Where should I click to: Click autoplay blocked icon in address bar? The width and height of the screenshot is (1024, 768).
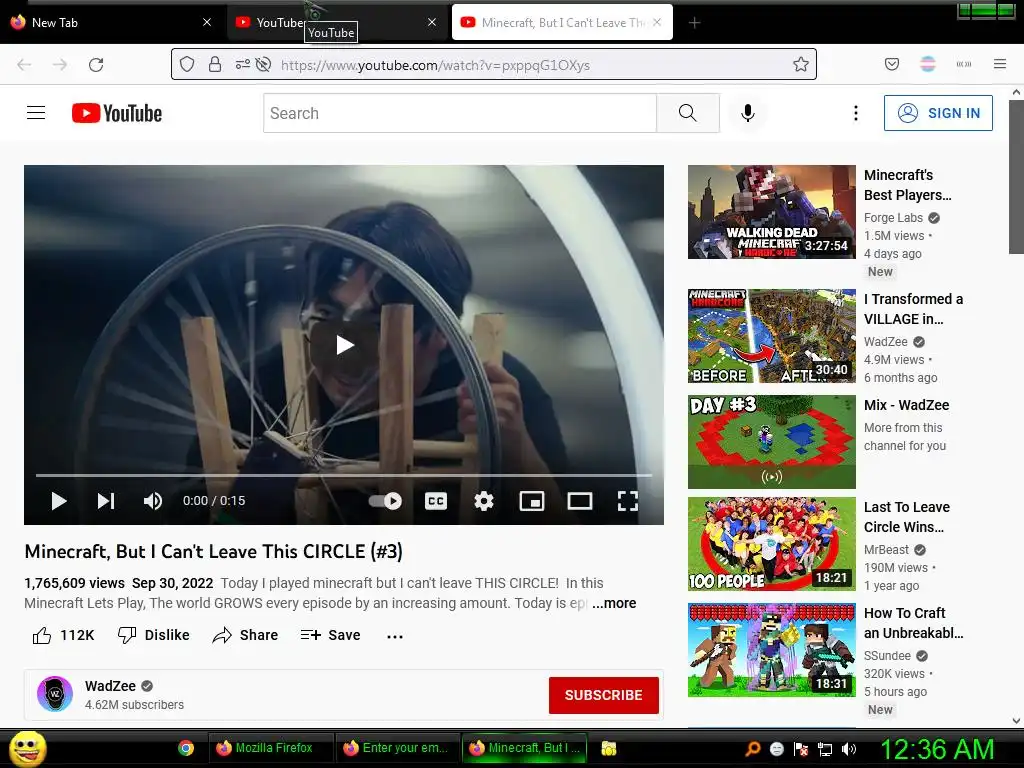point(263,64)
